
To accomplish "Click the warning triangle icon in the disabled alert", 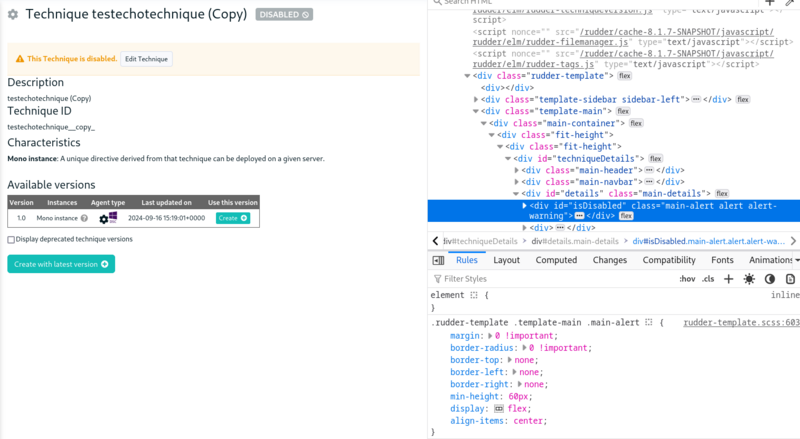I will (20, 59).
